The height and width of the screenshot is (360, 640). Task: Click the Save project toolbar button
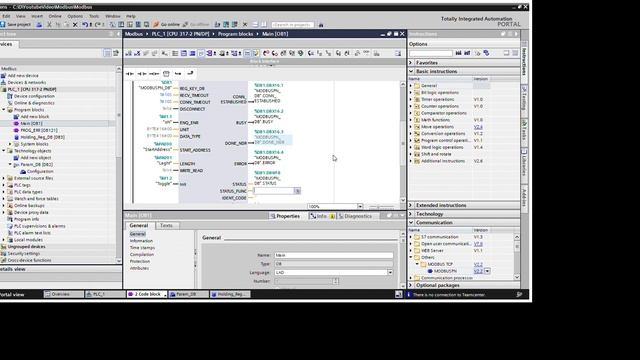(x=16, y=25)
